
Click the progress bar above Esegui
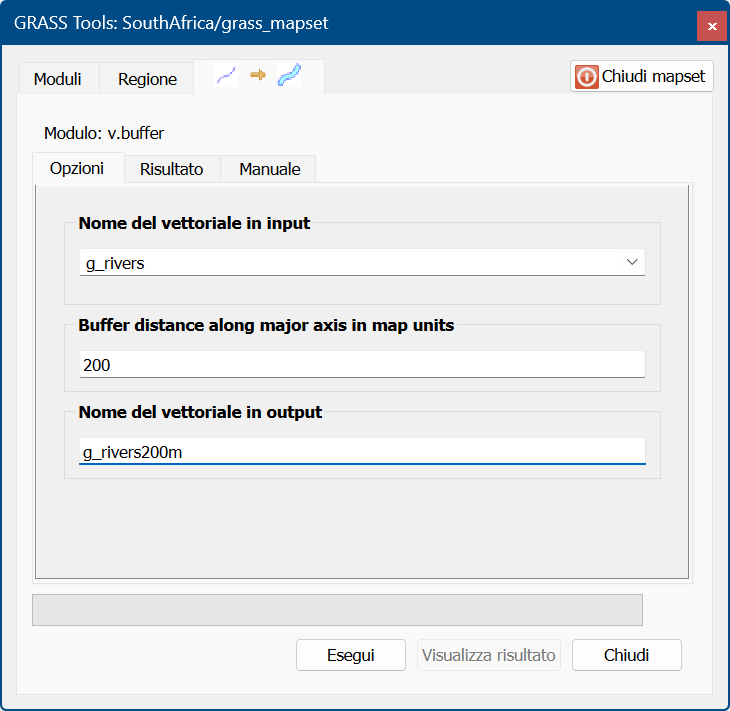[337, 610]
